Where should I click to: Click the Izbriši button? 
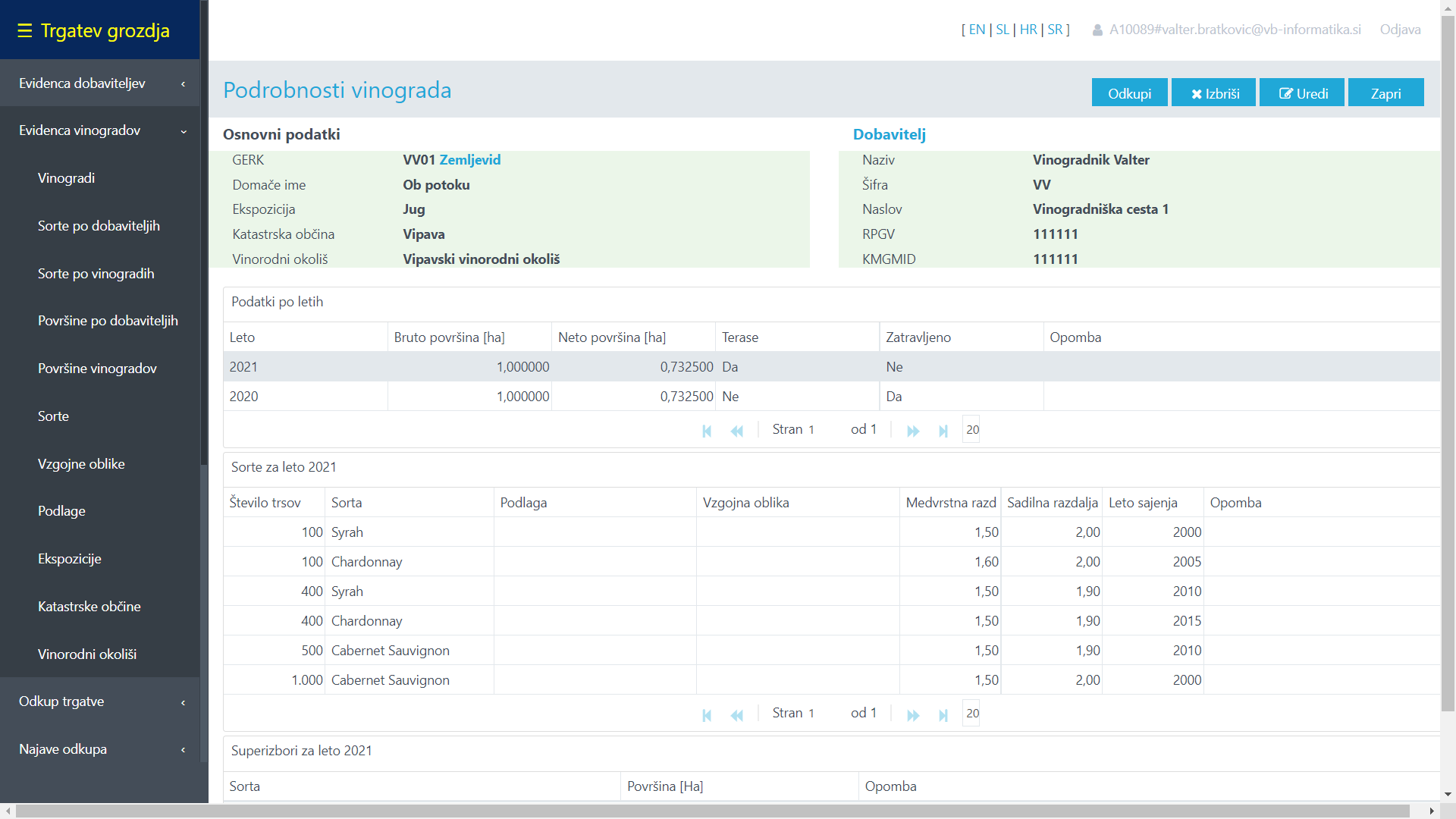[x=1213, y=93]
